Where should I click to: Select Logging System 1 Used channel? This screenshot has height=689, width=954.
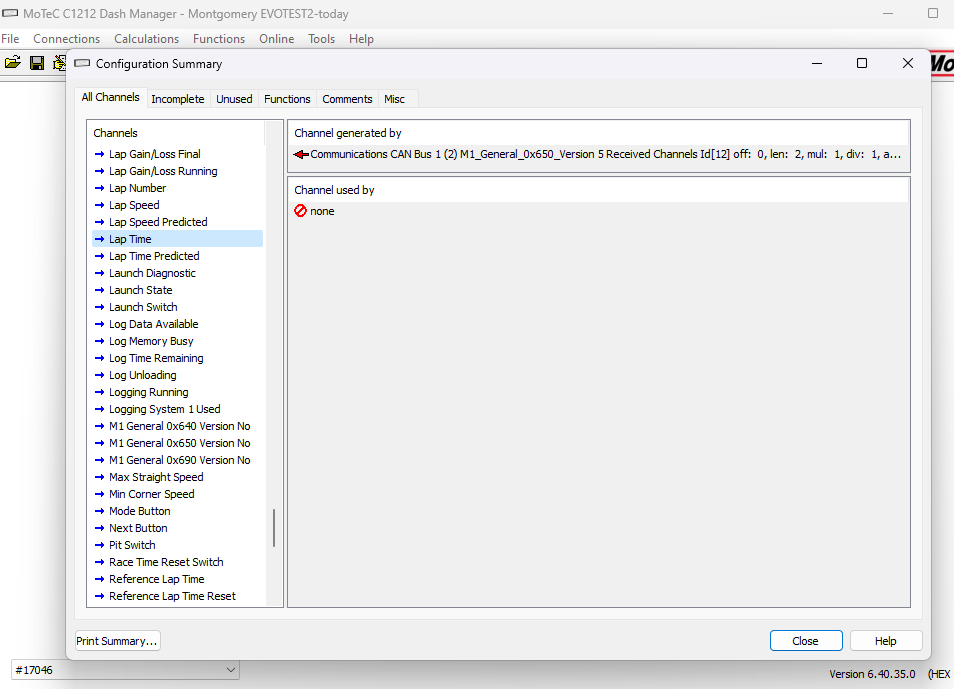tap(178, 410)
